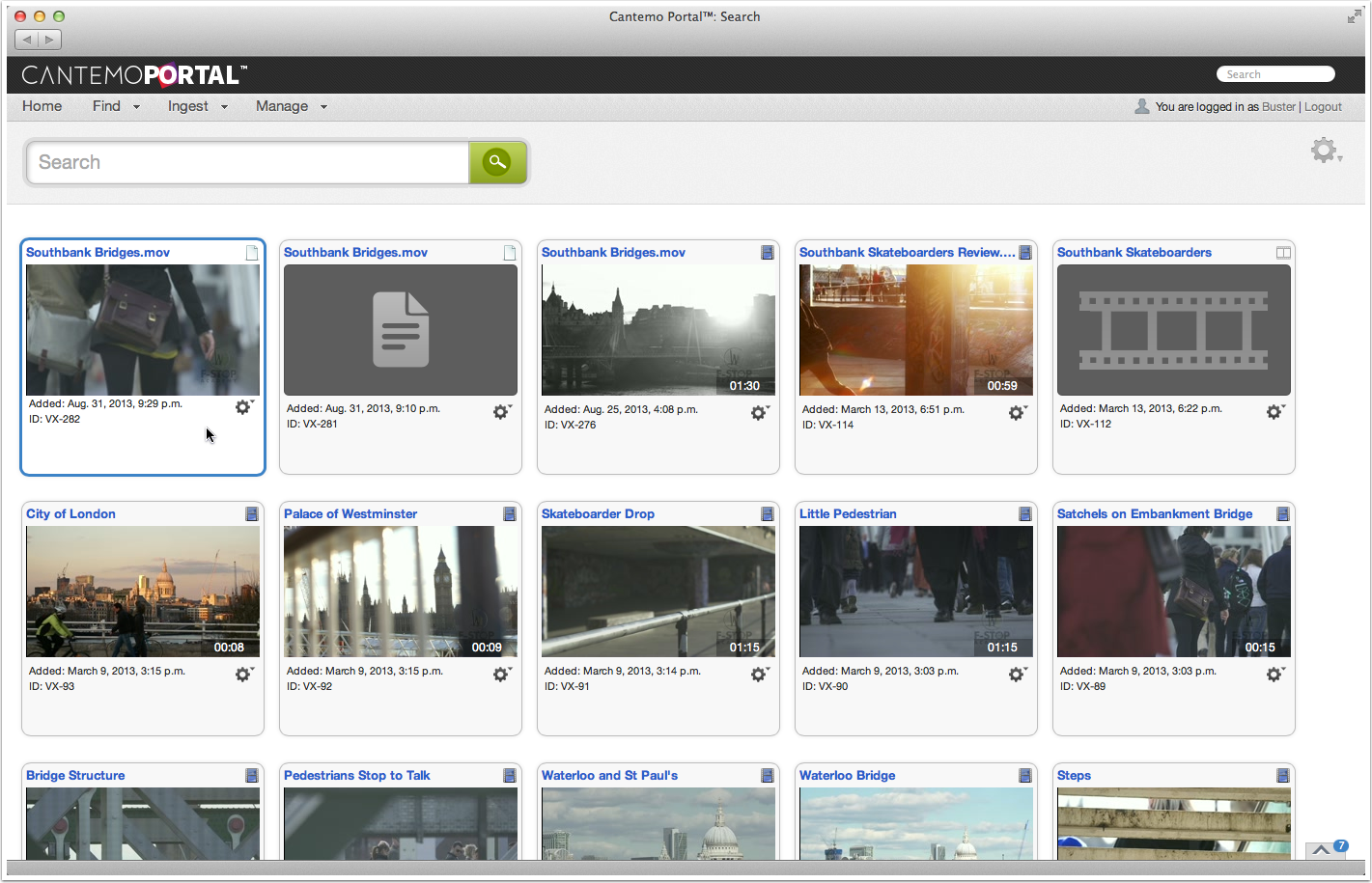Click video type icon on Palace of Westminster card

(x=510, y=514)
